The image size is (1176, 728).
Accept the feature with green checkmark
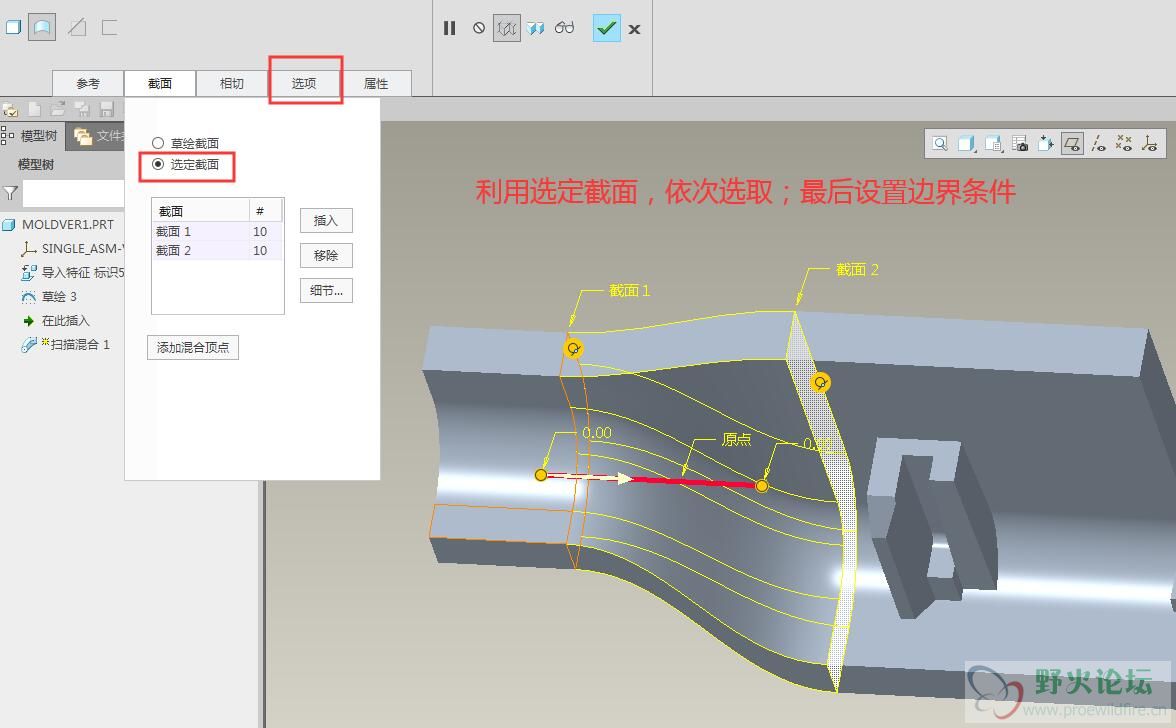tap(606, 28)
